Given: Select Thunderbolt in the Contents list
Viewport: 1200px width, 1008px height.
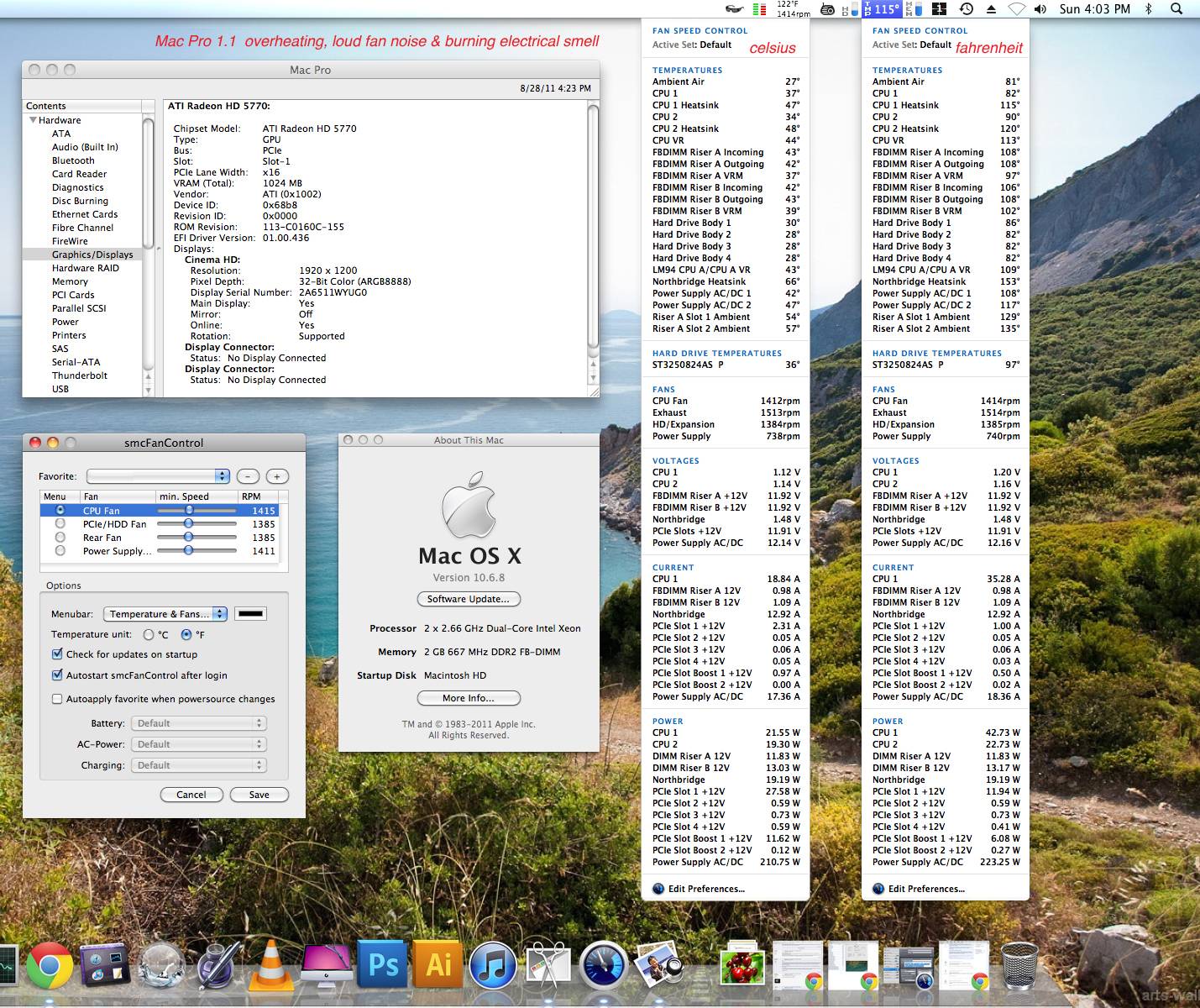Looking at the screenshot, I should click(x=80, y=375).
